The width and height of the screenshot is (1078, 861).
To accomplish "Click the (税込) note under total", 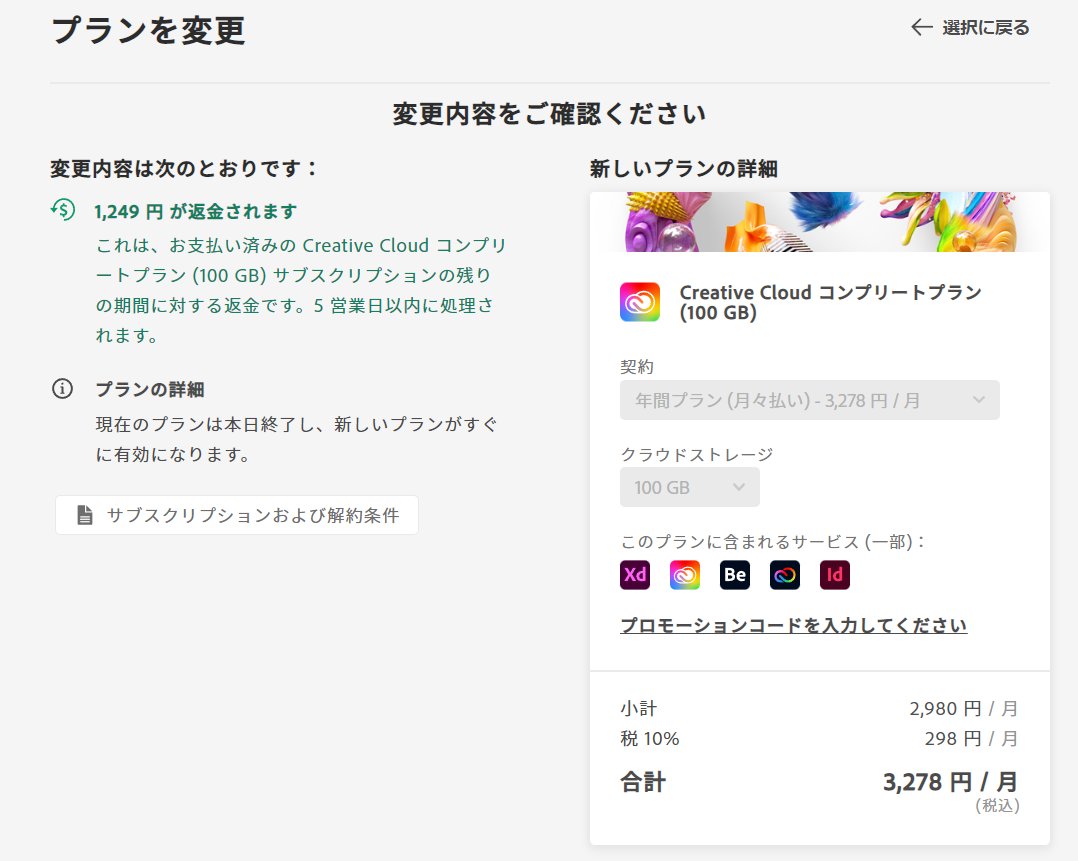I will [997, 805].
